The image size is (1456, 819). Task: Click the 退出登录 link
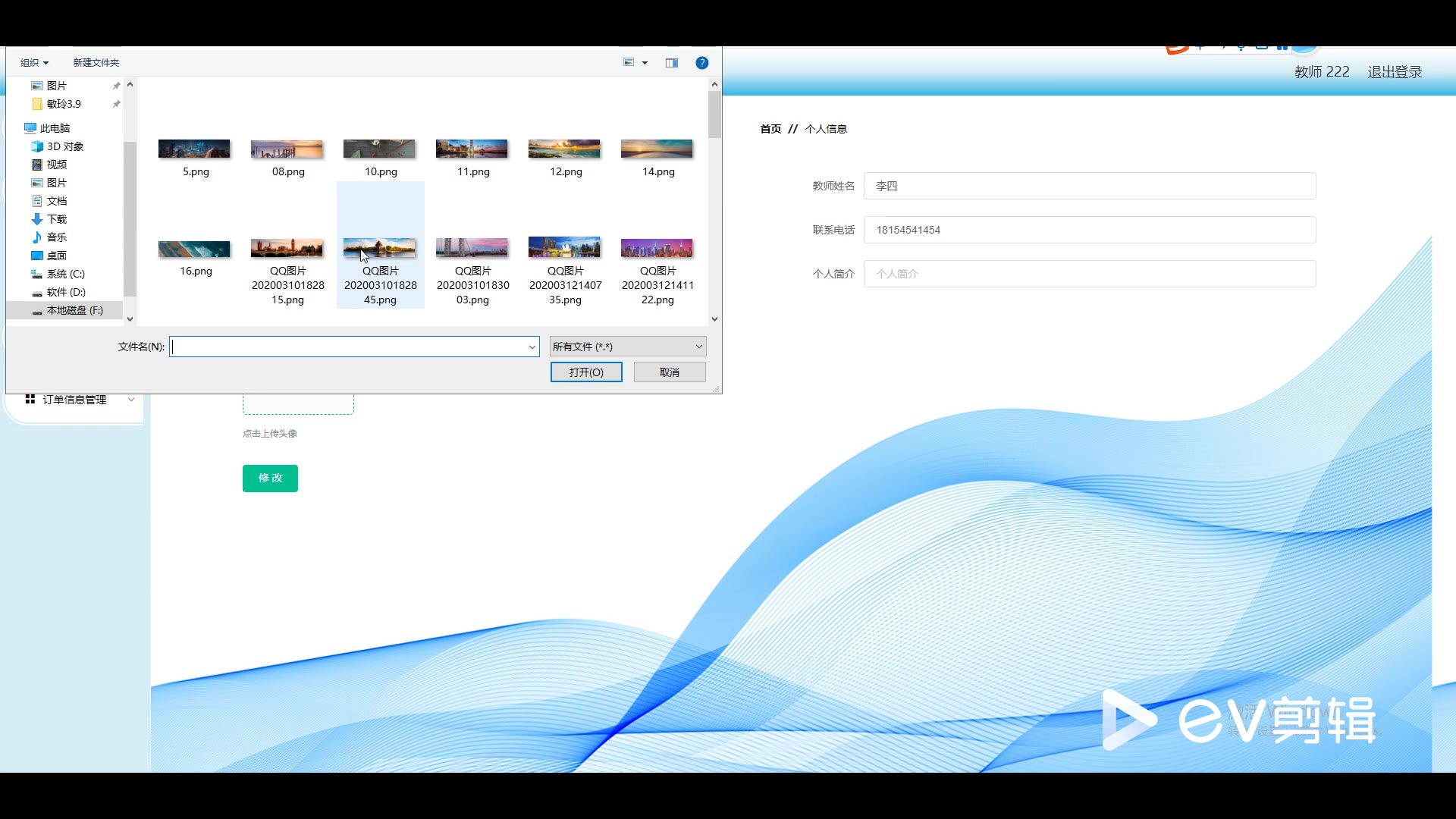[x=1395, y=72]
